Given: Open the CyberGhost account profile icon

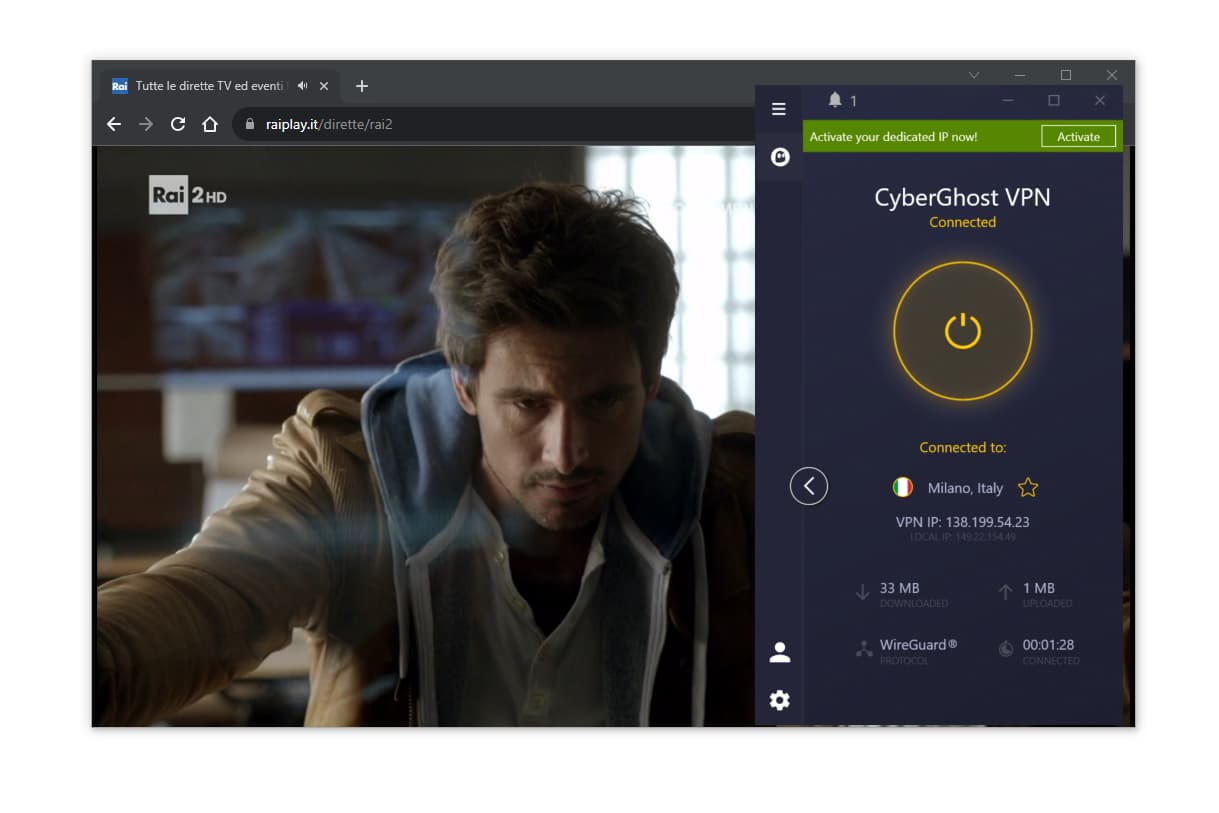Looking at the screenshot, I should coord(780,652).
